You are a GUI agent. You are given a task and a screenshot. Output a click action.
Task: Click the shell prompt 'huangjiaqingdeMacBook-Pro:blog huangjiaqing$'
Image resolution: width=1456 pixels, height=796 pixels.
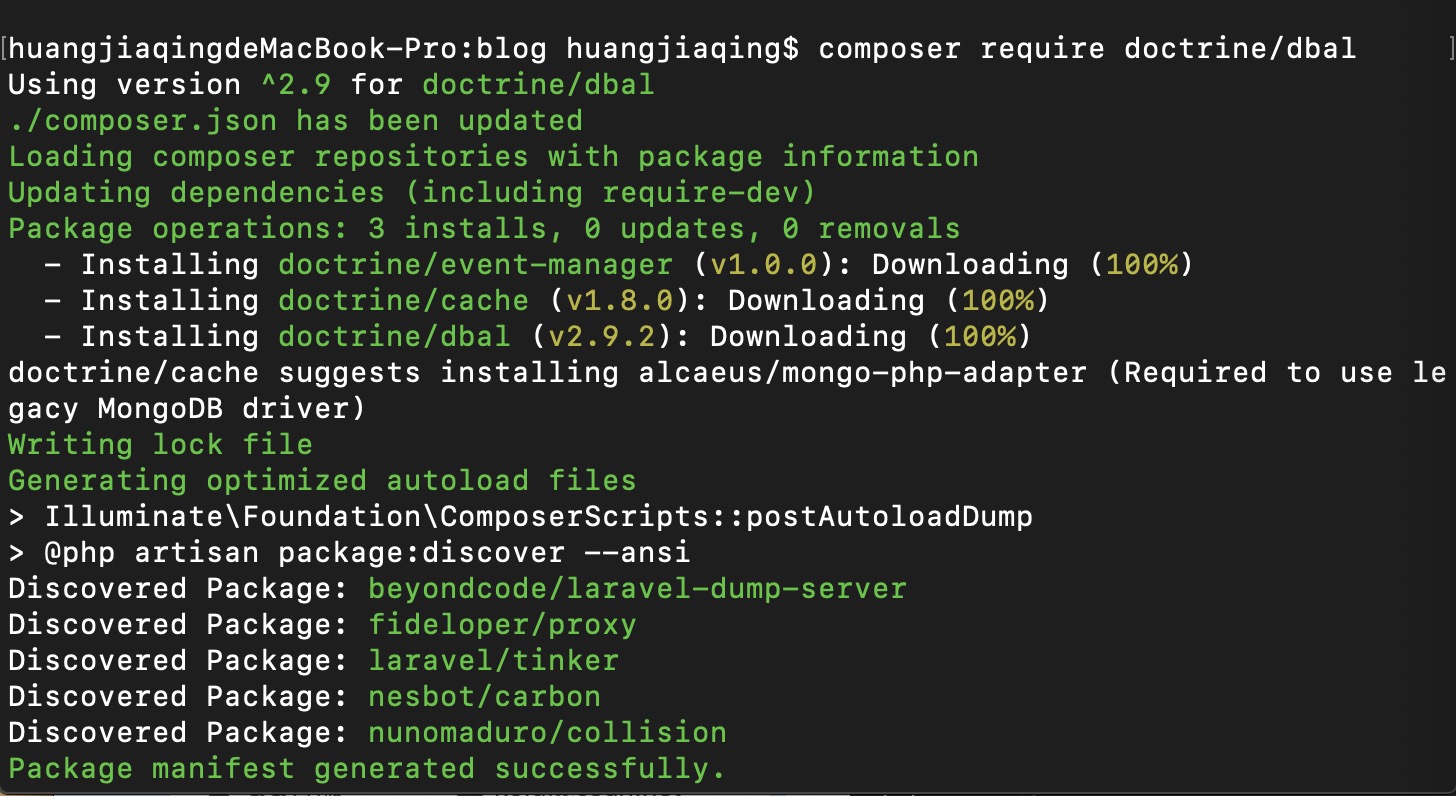point(404,48)
